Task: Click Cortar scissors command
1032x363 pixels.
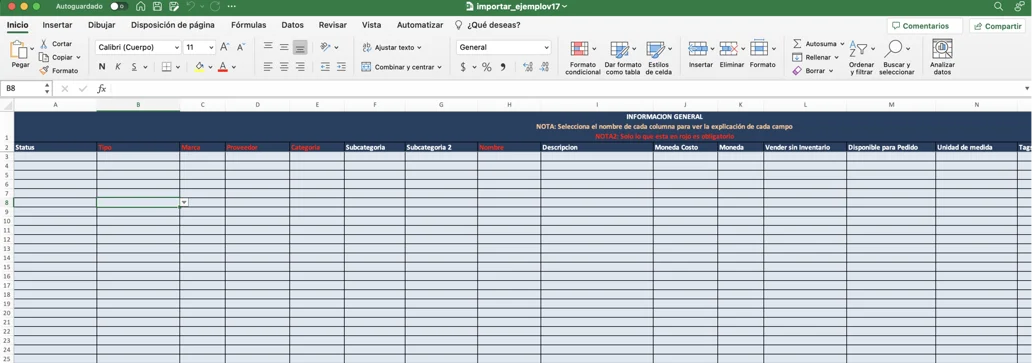Action: click(x=56, y=43)
